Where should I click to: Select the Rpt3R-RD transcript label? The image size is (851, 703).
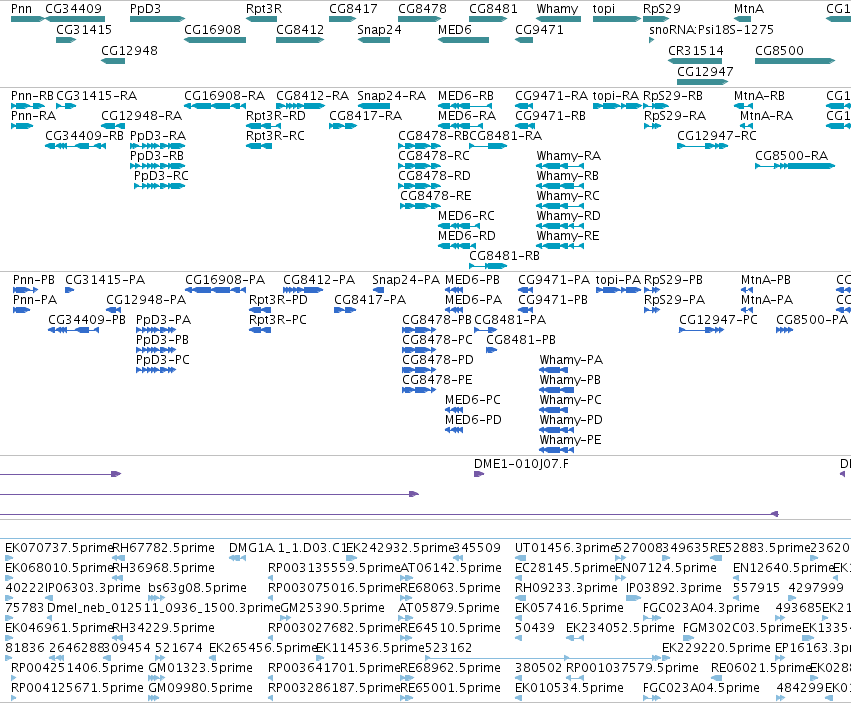click(276, 116)
